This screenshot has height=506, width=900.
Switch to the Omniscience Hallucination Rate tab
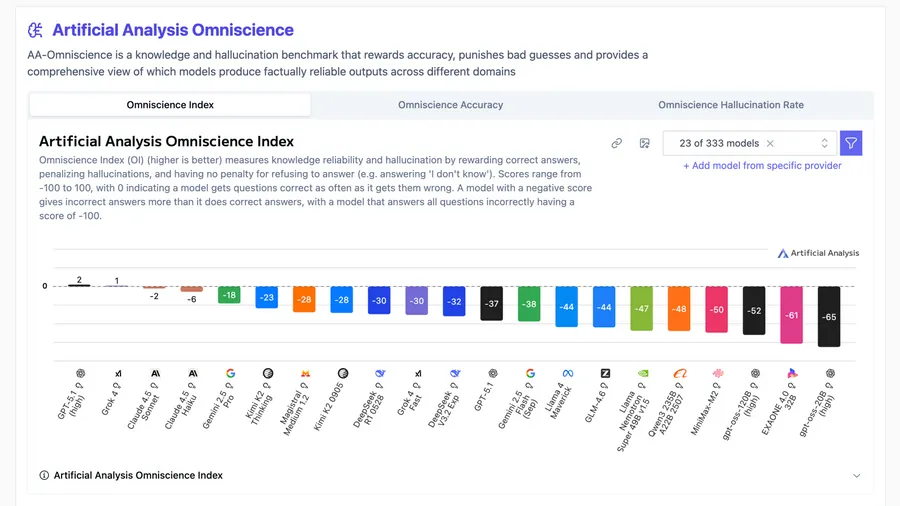[x=730, y=105]
